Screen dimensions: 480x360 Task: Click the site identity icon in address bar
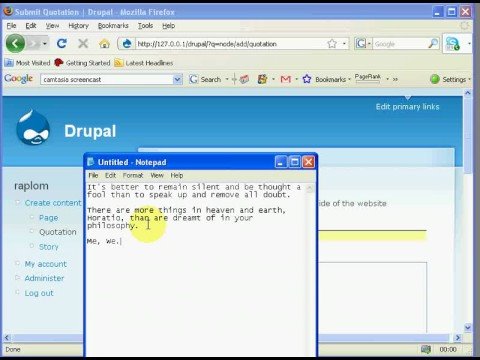tap(127, 44)
